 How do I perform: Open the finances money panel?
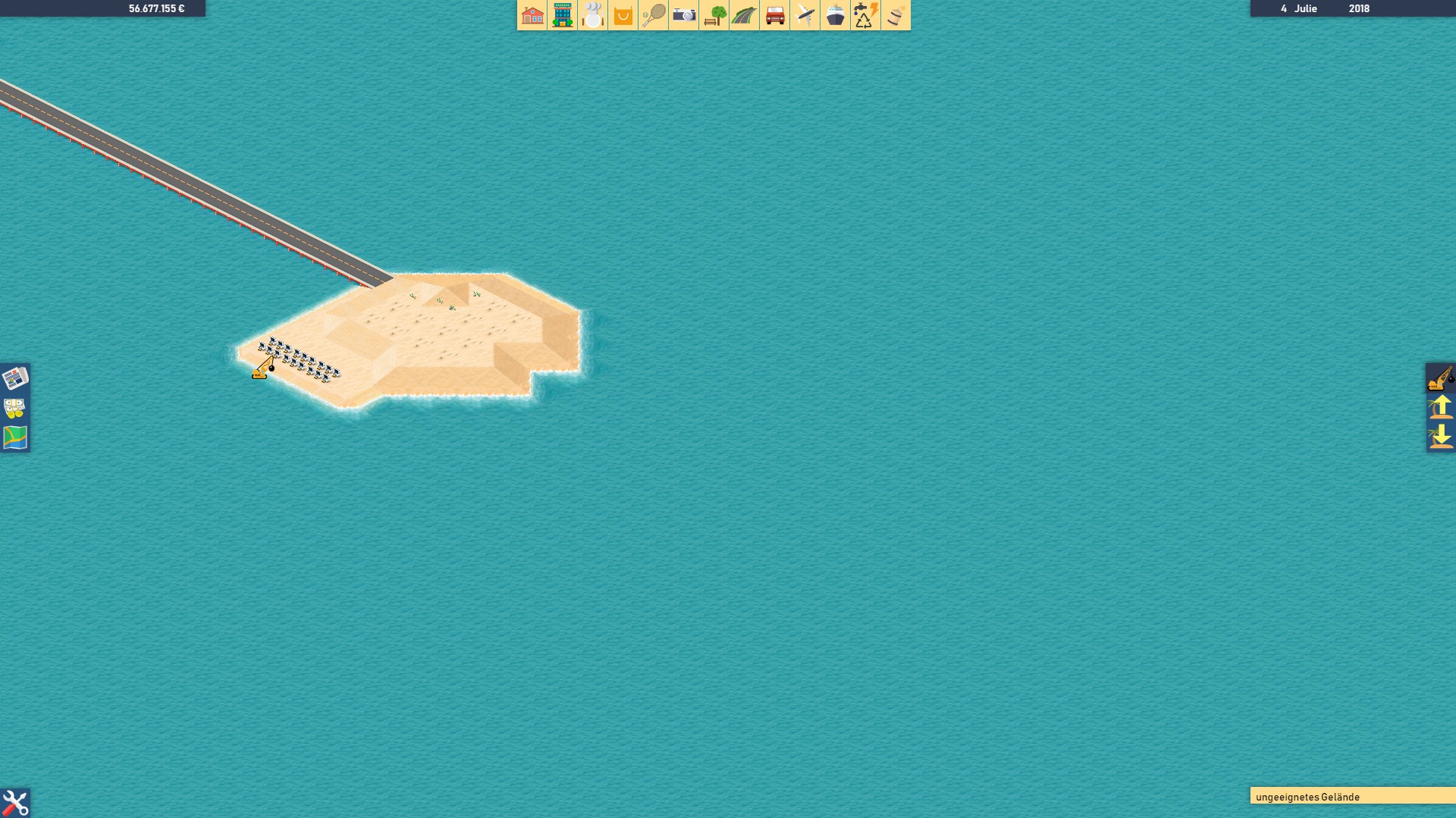click(15, 409)
